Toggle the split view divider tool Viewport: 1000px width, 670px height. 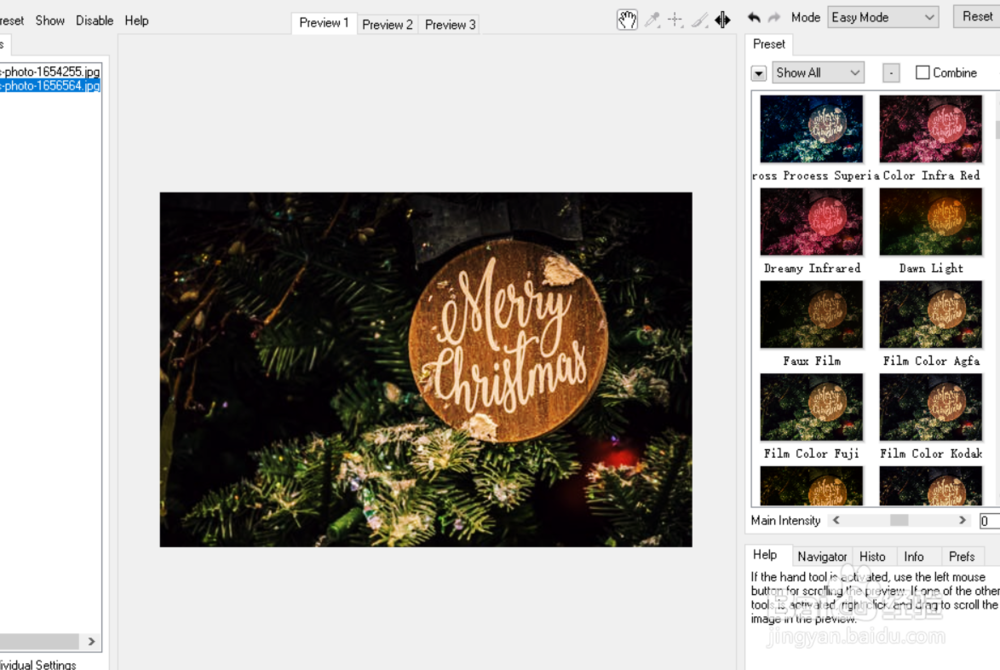(x=723, y=20)
